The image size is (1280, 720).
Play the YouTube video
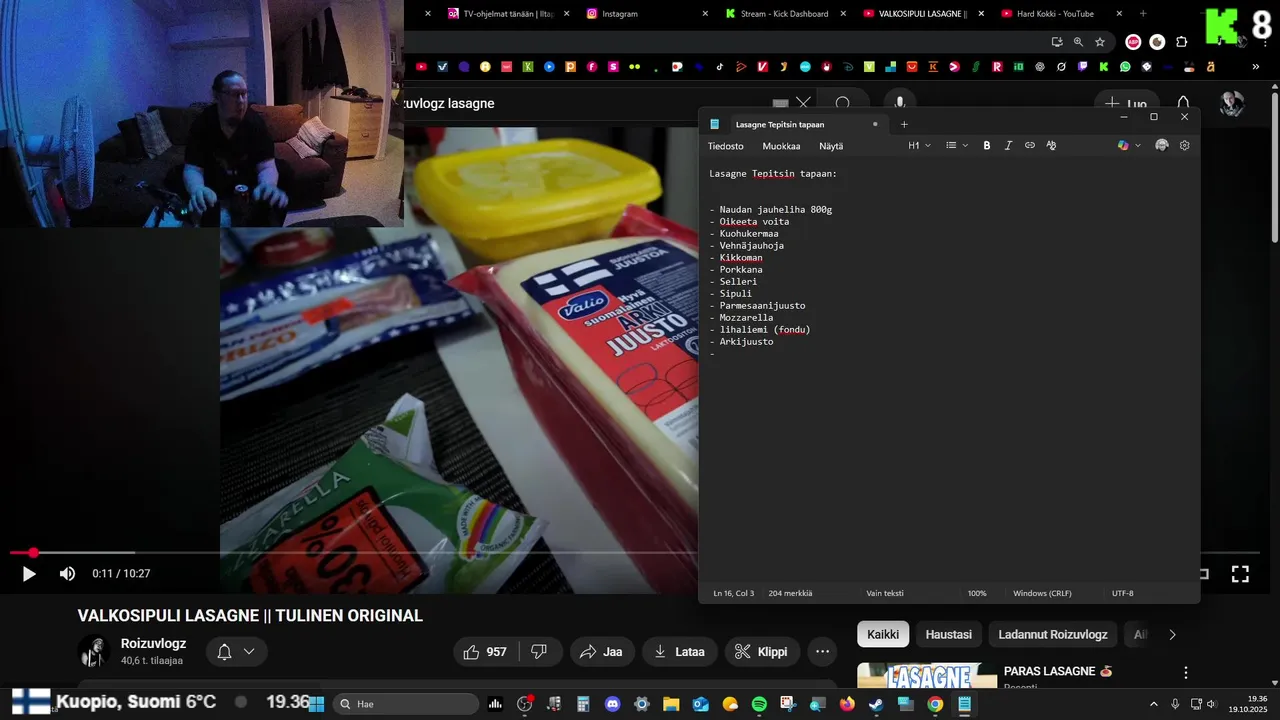(x=29, y=574)
